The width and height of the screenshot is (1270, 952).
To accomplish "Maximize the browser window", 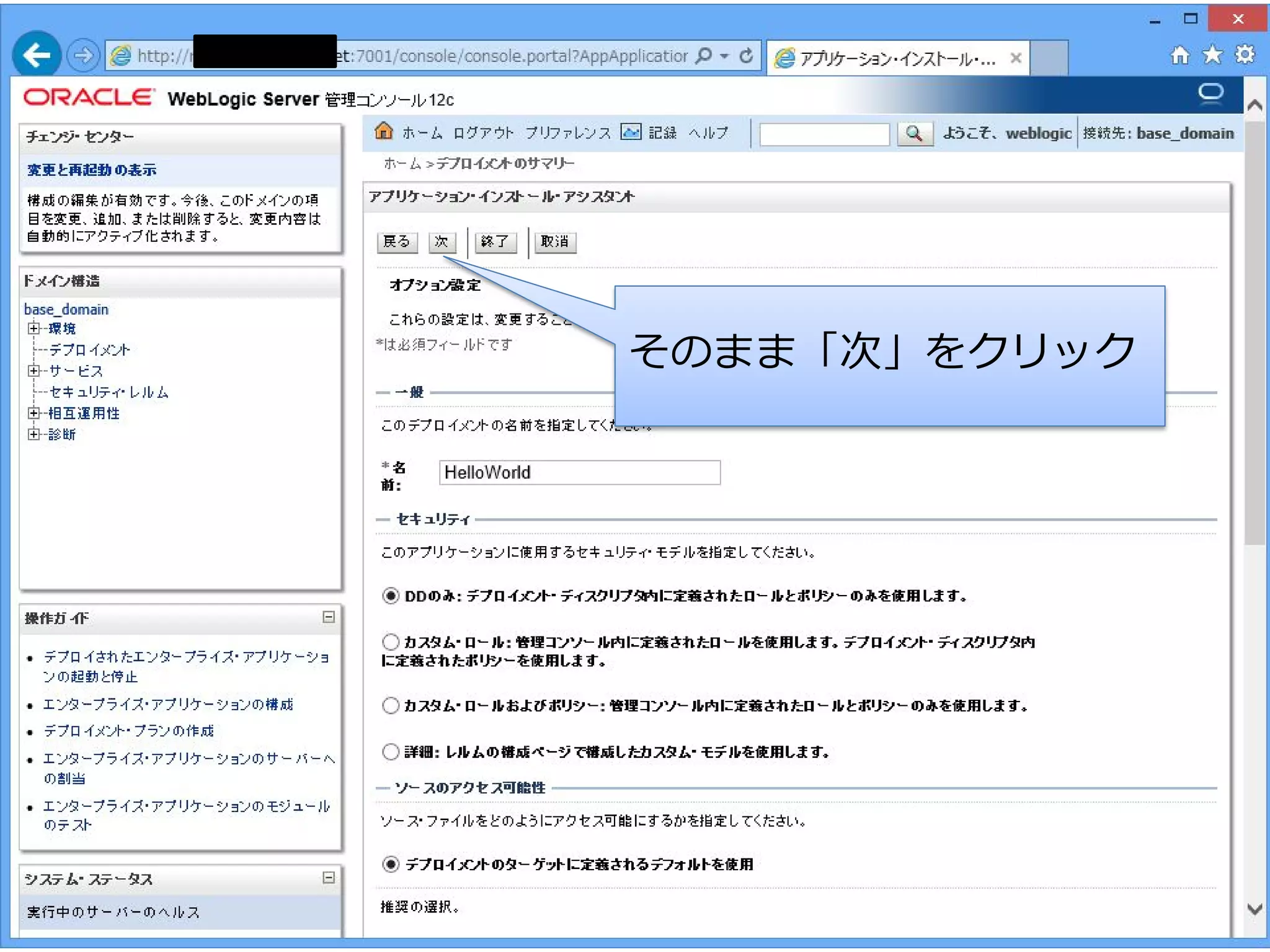I will (1190, 19).
